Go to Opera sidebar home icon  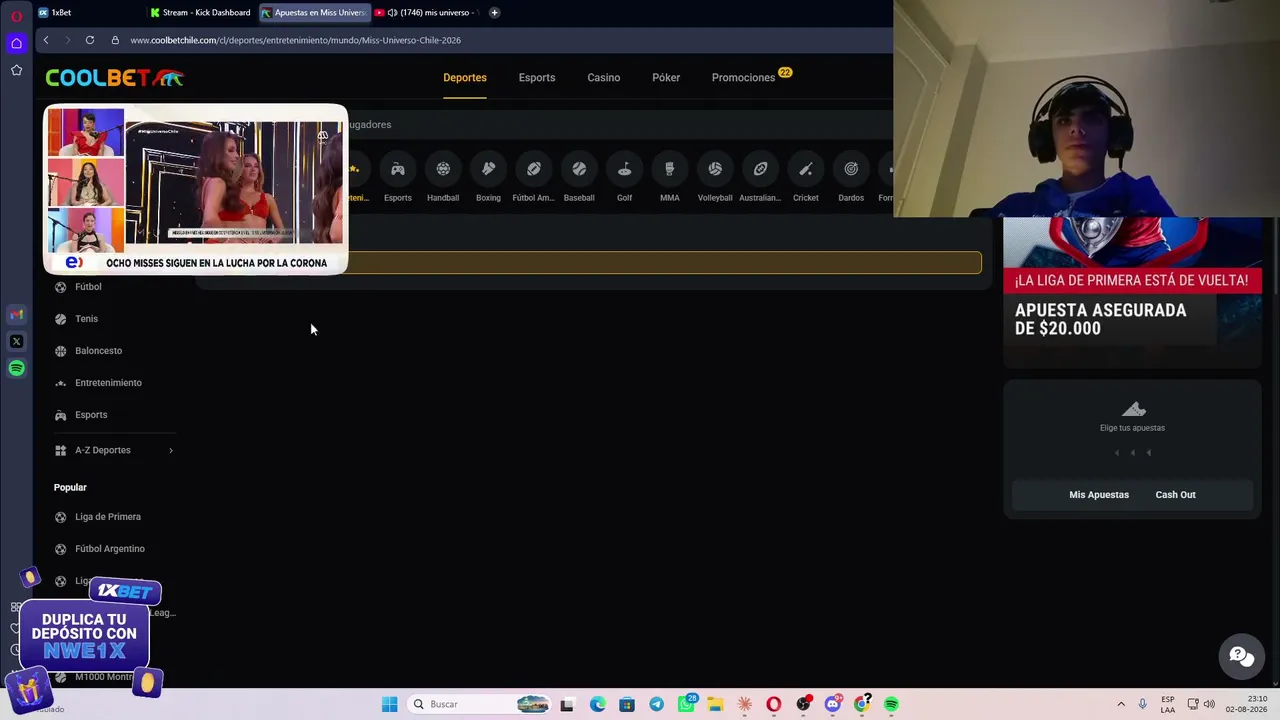(16, 43)
